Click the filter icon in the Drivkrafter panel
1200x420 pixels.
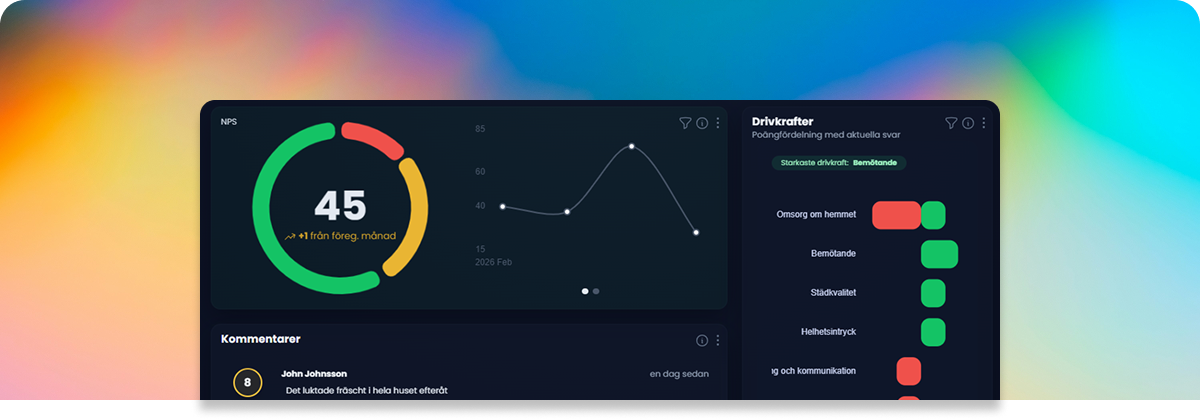[x=951, y=123]
